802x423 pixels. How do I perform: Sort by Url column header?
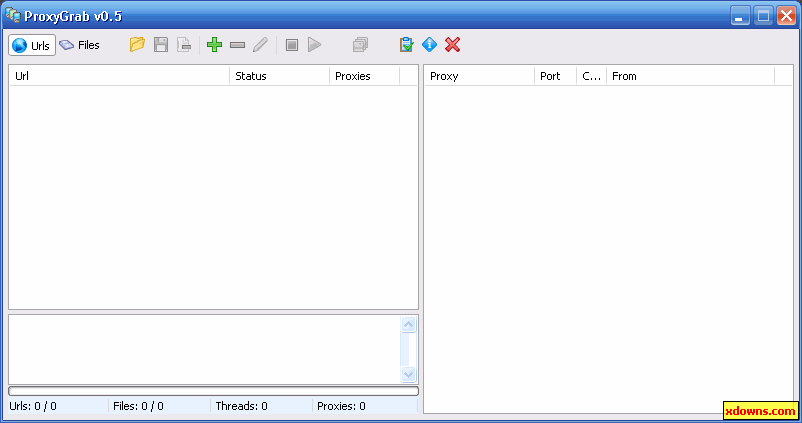(120, 76)
